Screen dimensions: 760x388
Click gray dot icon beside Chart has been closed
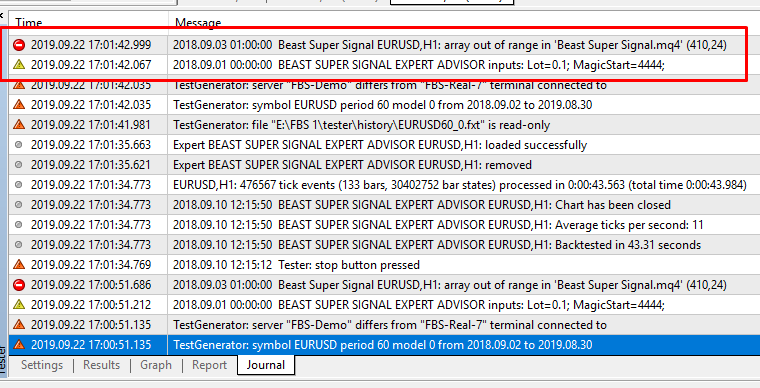18,205
